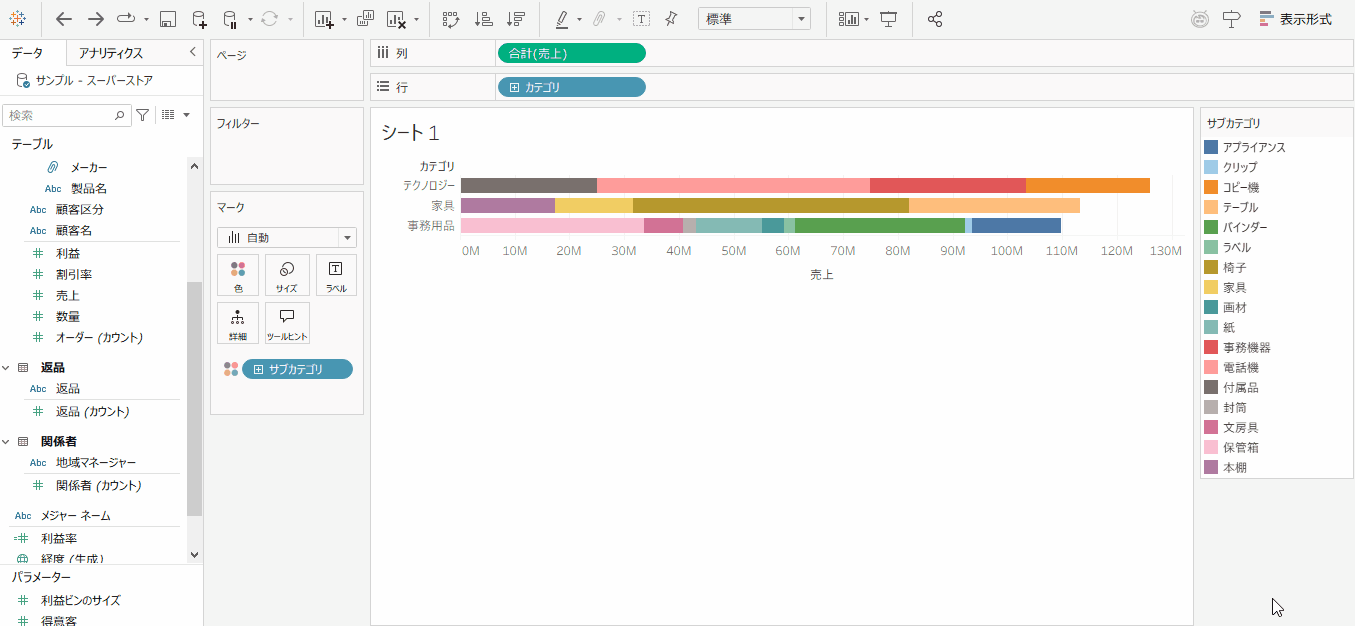Sort bars in ascending order
The height and width of the screenshot is (626, 1355).
pyautogui.click(x=483, y=19)
